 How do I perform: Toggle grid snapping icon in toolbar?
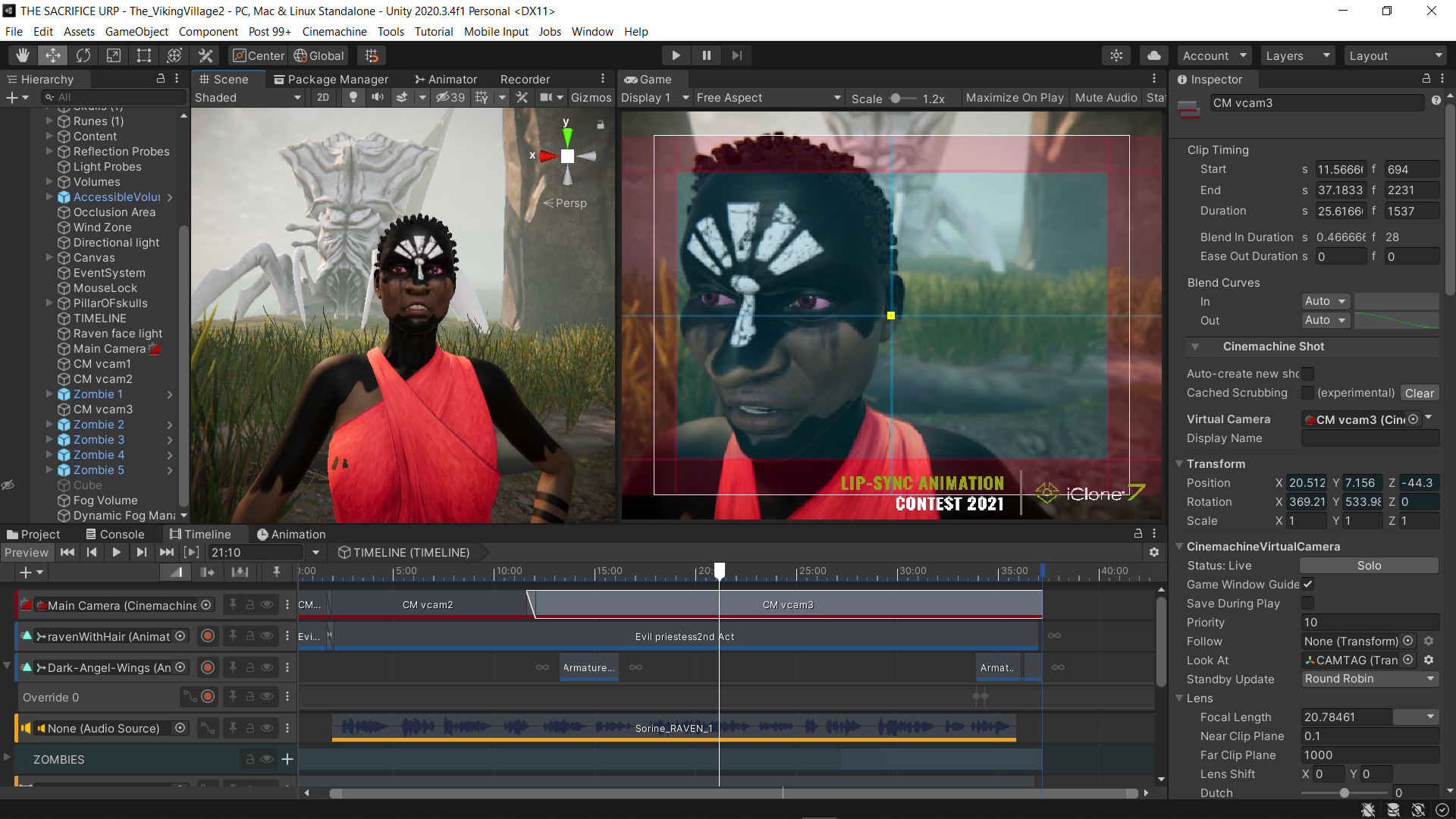(x=372, y=55)
